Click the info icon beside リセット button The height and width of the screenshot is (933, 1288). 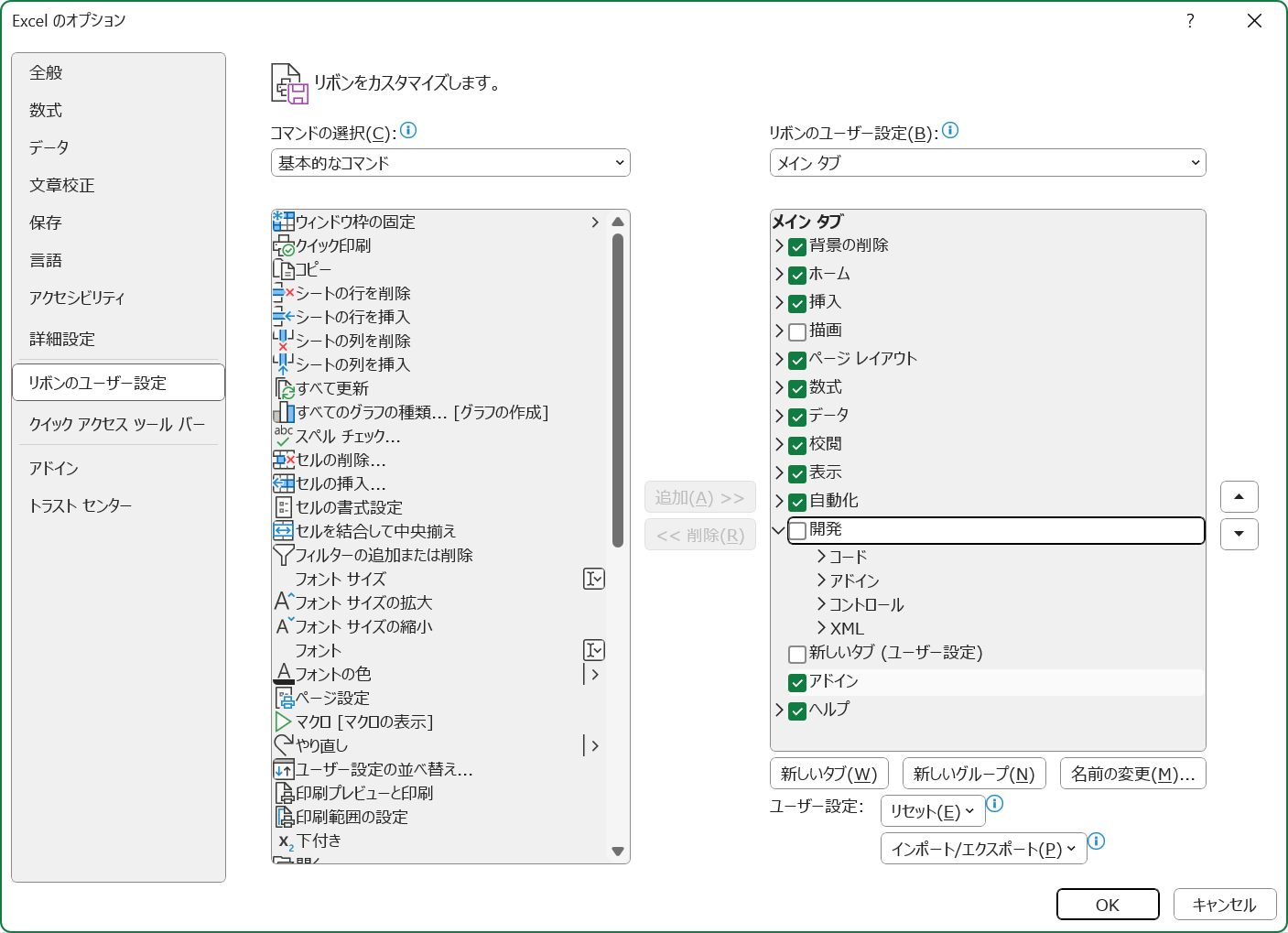click(x=995, y=803)
